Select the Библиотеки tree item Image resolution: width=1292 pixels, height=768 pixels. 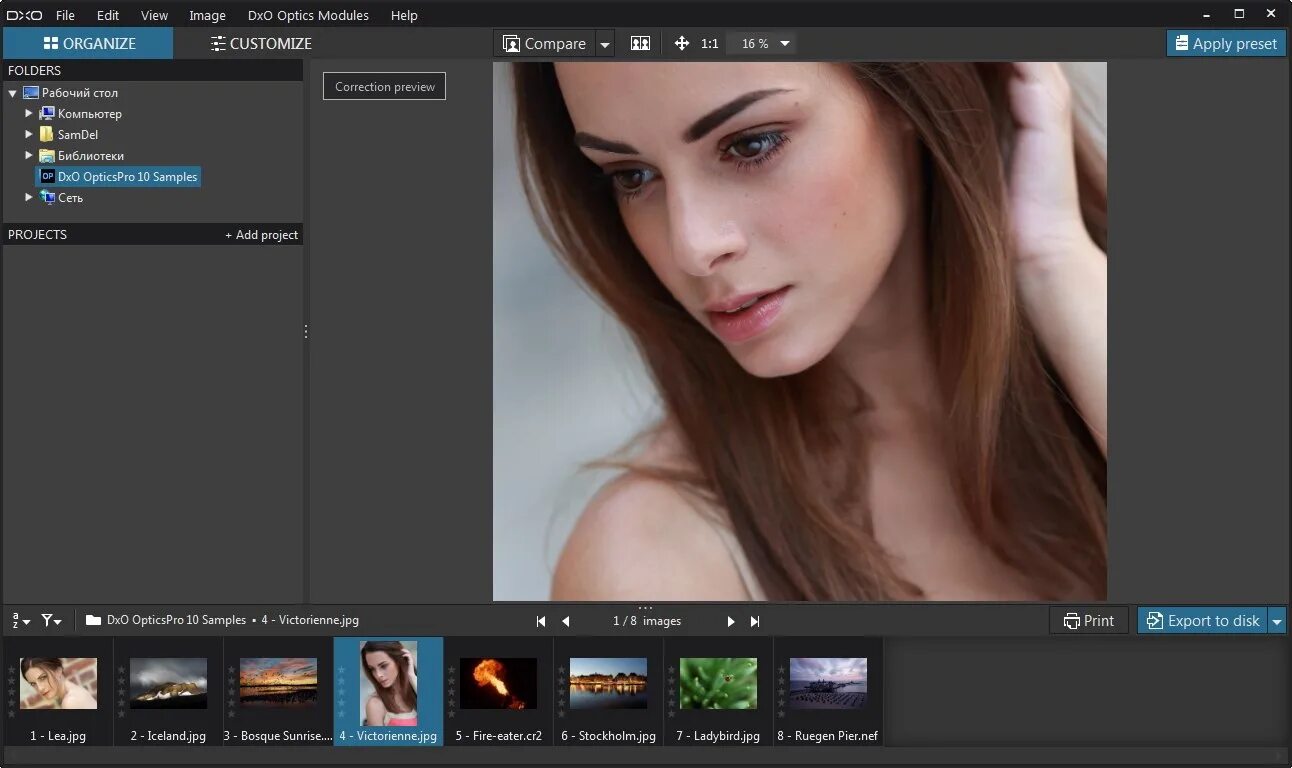81,156
